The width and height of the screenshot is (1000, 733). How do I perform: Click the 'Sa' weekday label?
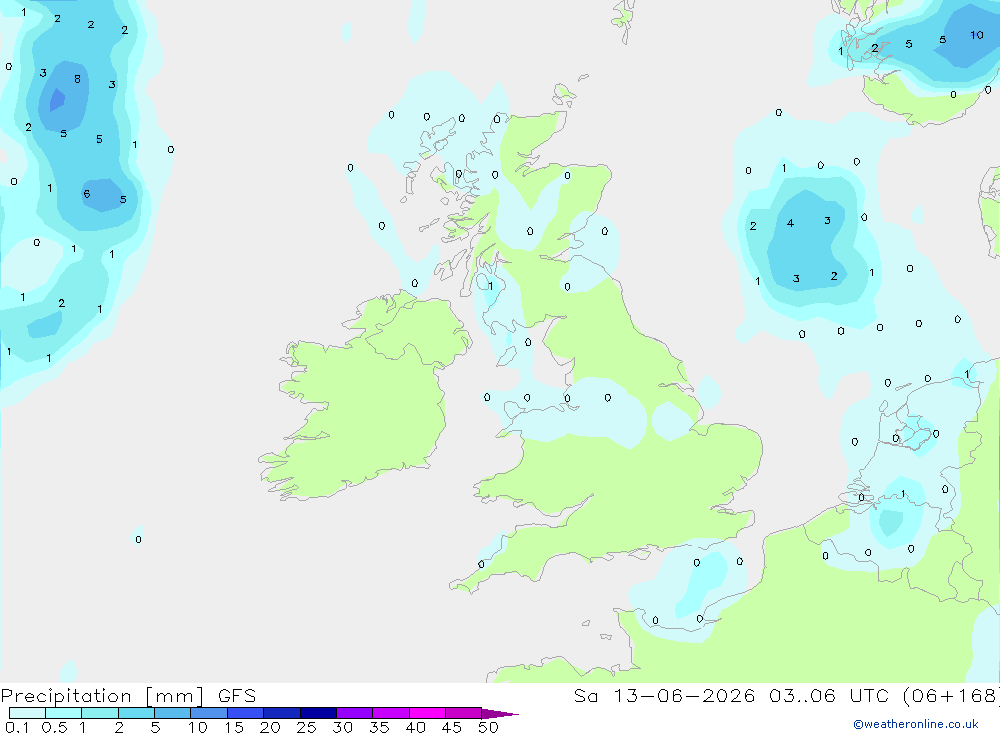coord(585,696)
